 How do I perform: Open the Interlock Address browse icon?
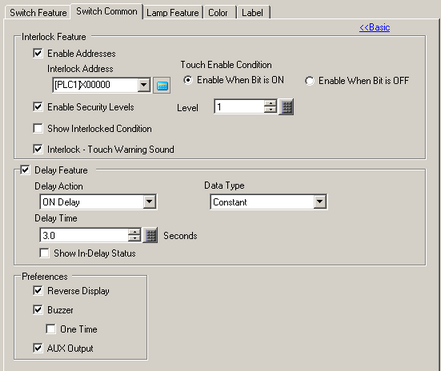pyautogui.click(x=162, y=85)
